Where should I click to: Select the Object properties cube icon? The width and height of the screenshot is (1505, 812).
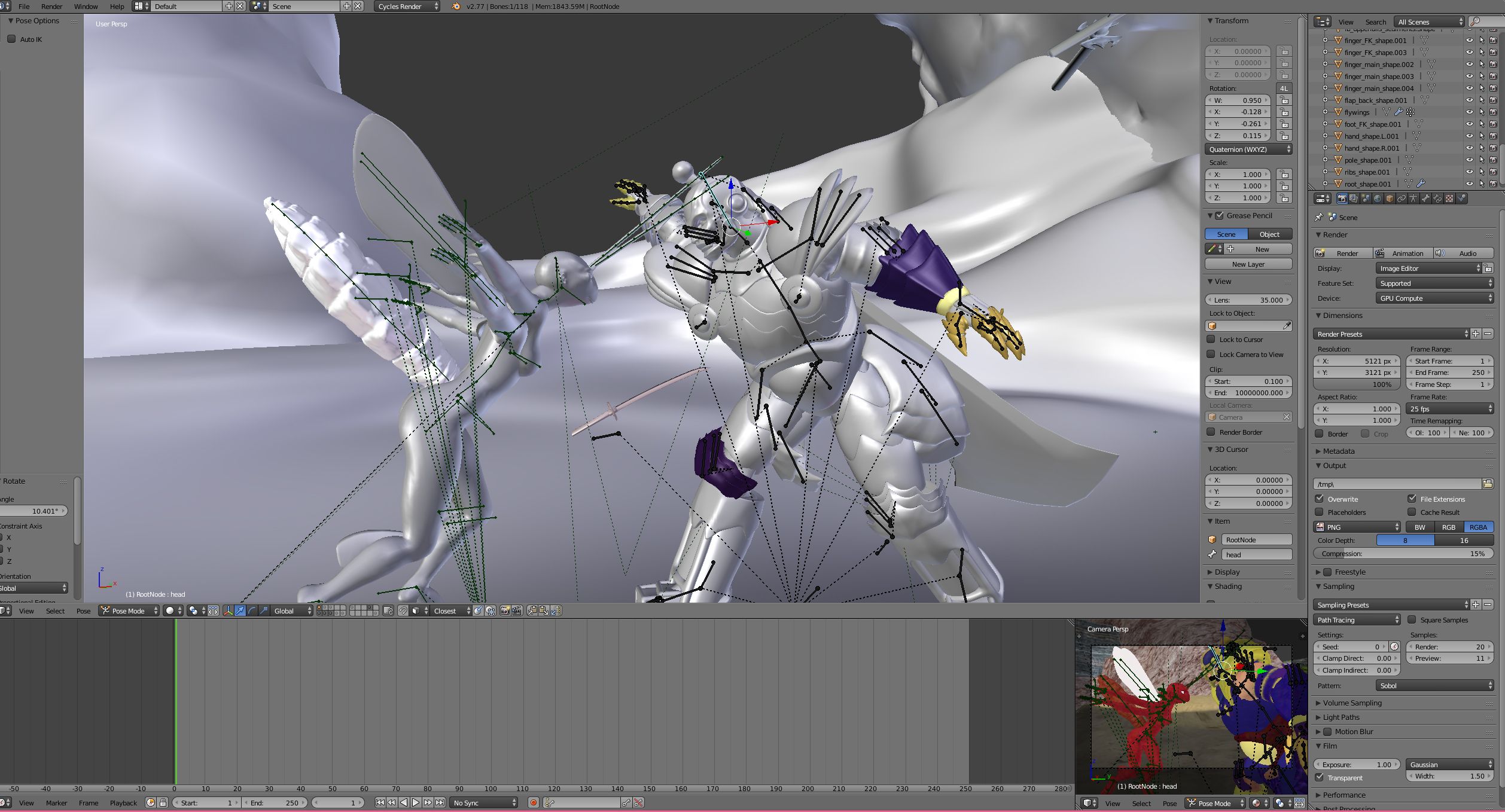click(x=1390, y=199)
